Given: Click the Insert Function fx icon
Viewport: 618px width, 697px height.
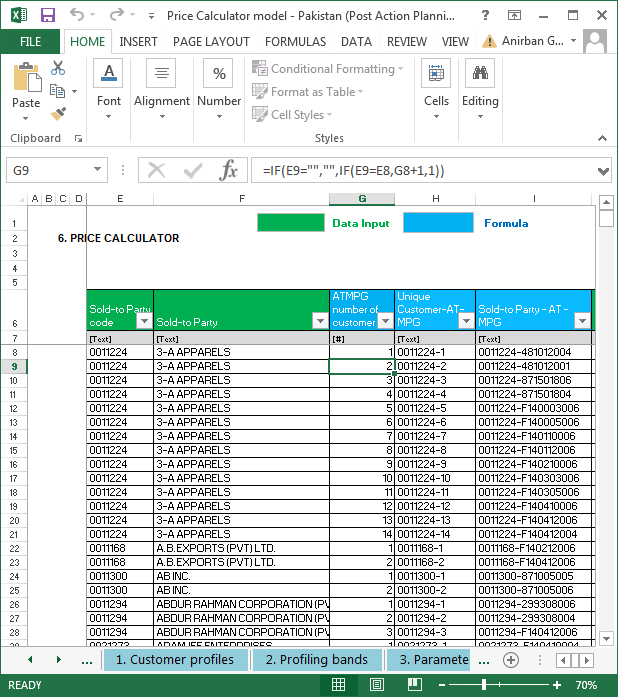Looking at the screenshot, I should pos(228,170).
